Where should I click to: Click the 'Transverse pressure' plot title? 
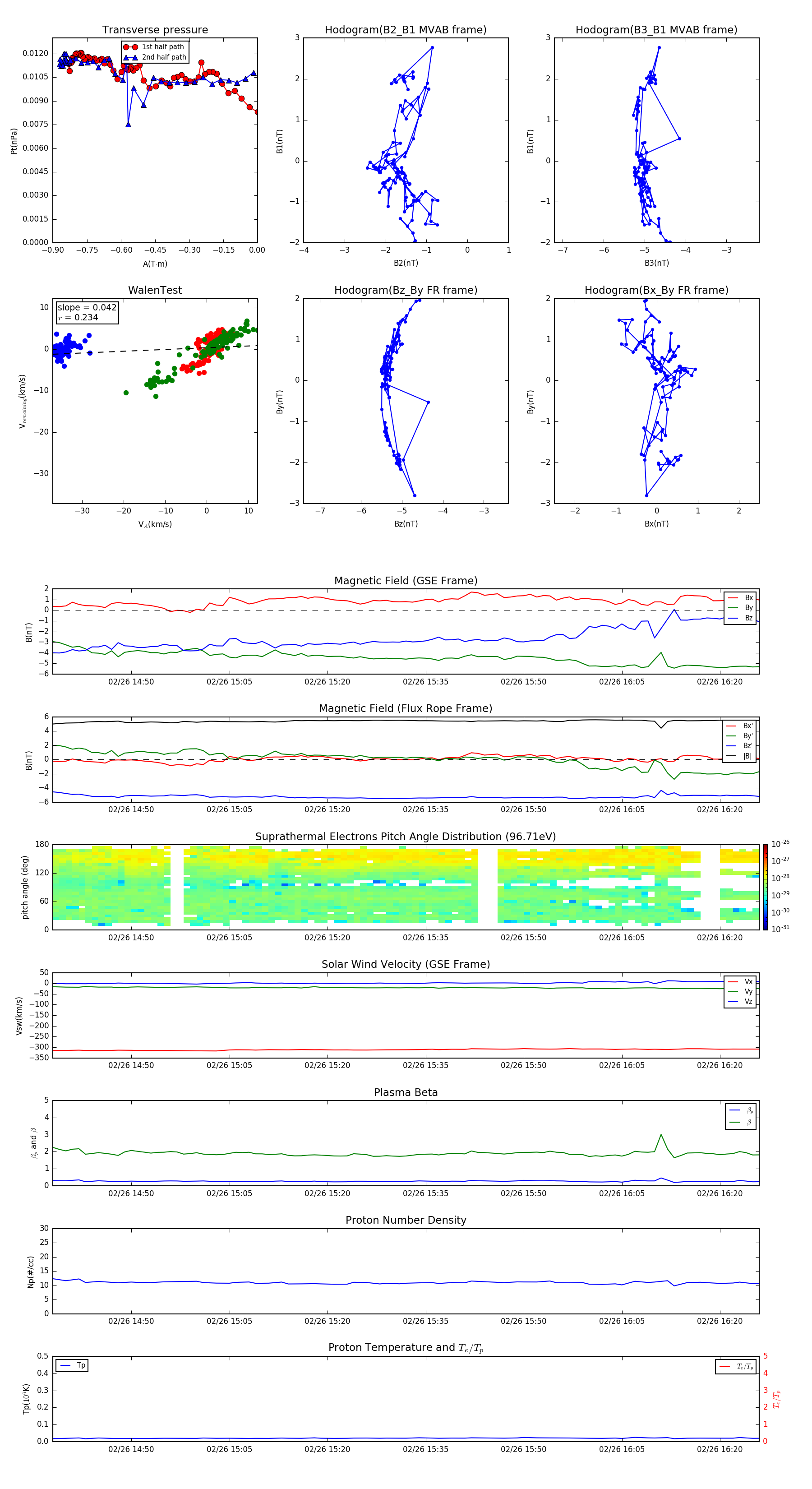pos(155,30)
